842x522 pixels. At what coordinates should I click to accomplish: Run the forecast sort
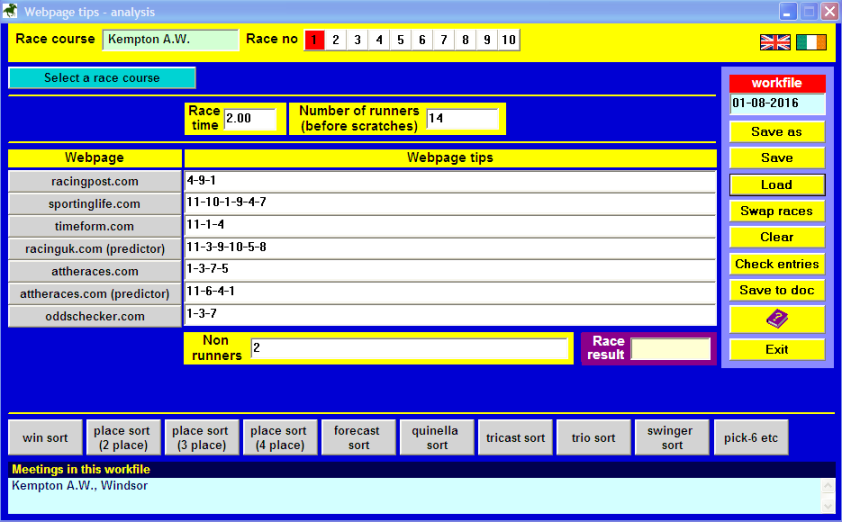[x=359, y=438]
